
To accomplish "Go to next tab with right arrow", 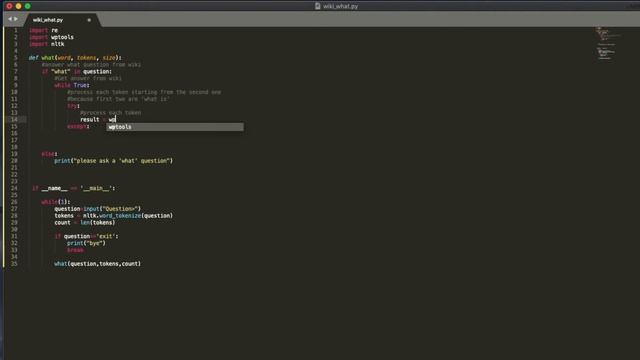I will [16, 19].
